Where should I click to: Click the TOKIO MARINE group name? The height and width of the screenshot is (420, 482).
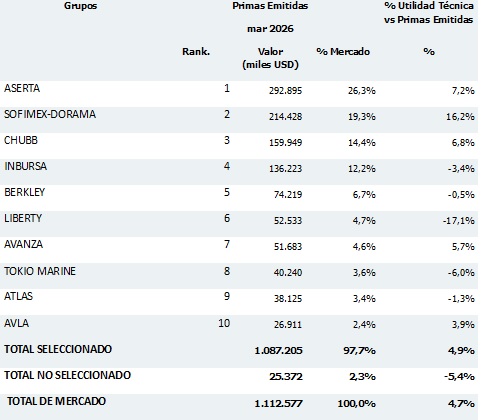pyautogui.click(x=40, y=271)
